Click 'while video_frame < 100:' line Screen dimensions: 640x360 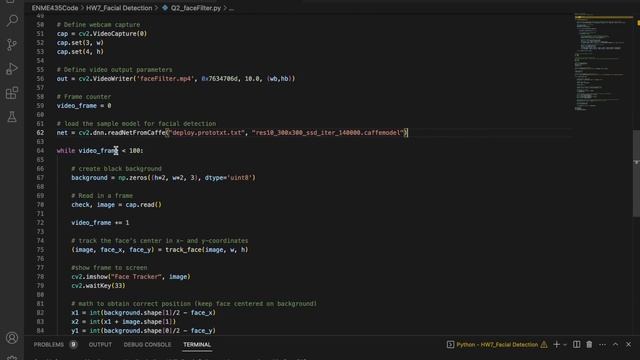click(100, 151)
